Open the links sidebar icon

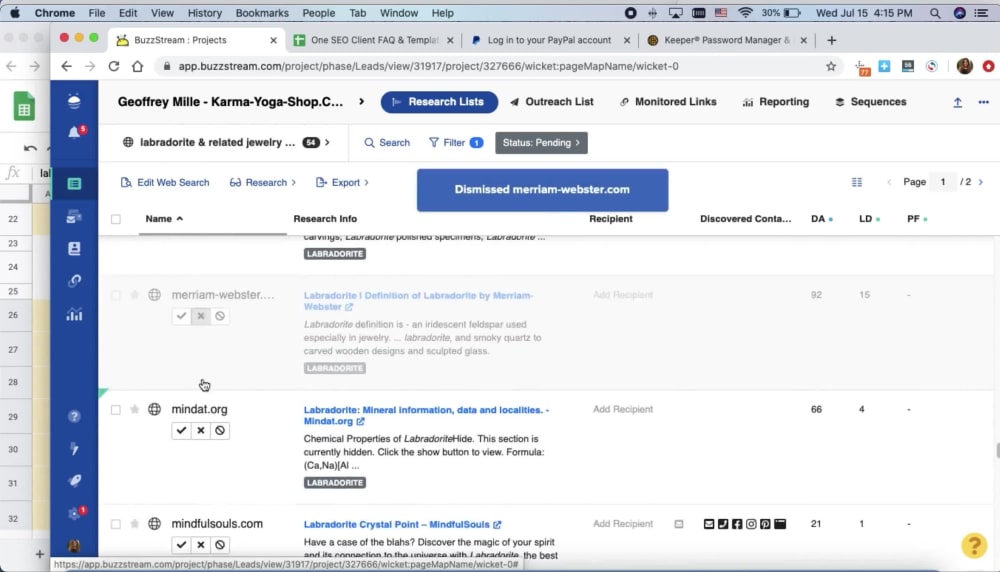[74, 281]
